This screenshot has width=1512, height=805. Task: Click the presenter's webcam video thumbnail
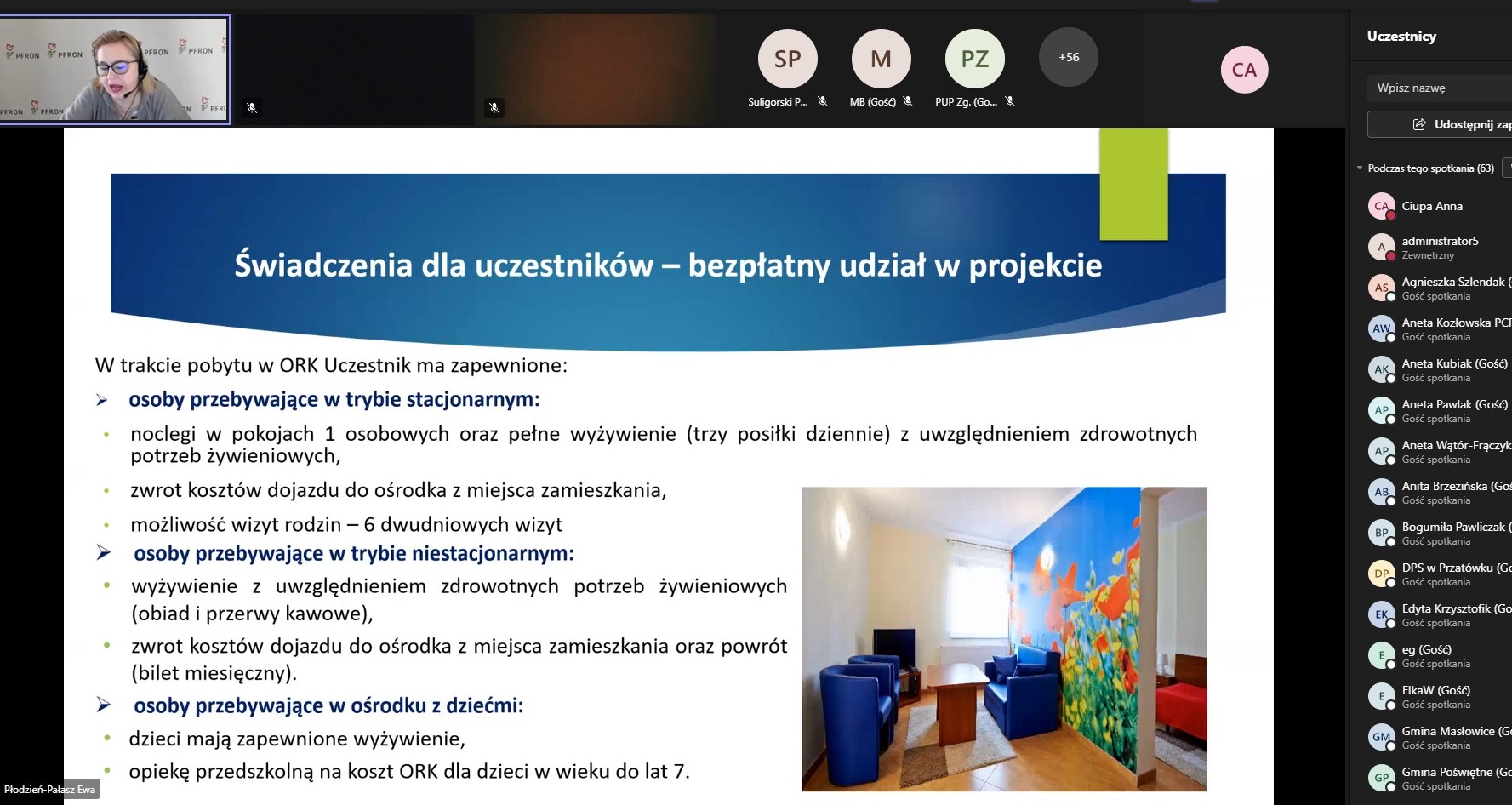coord(115,70)
